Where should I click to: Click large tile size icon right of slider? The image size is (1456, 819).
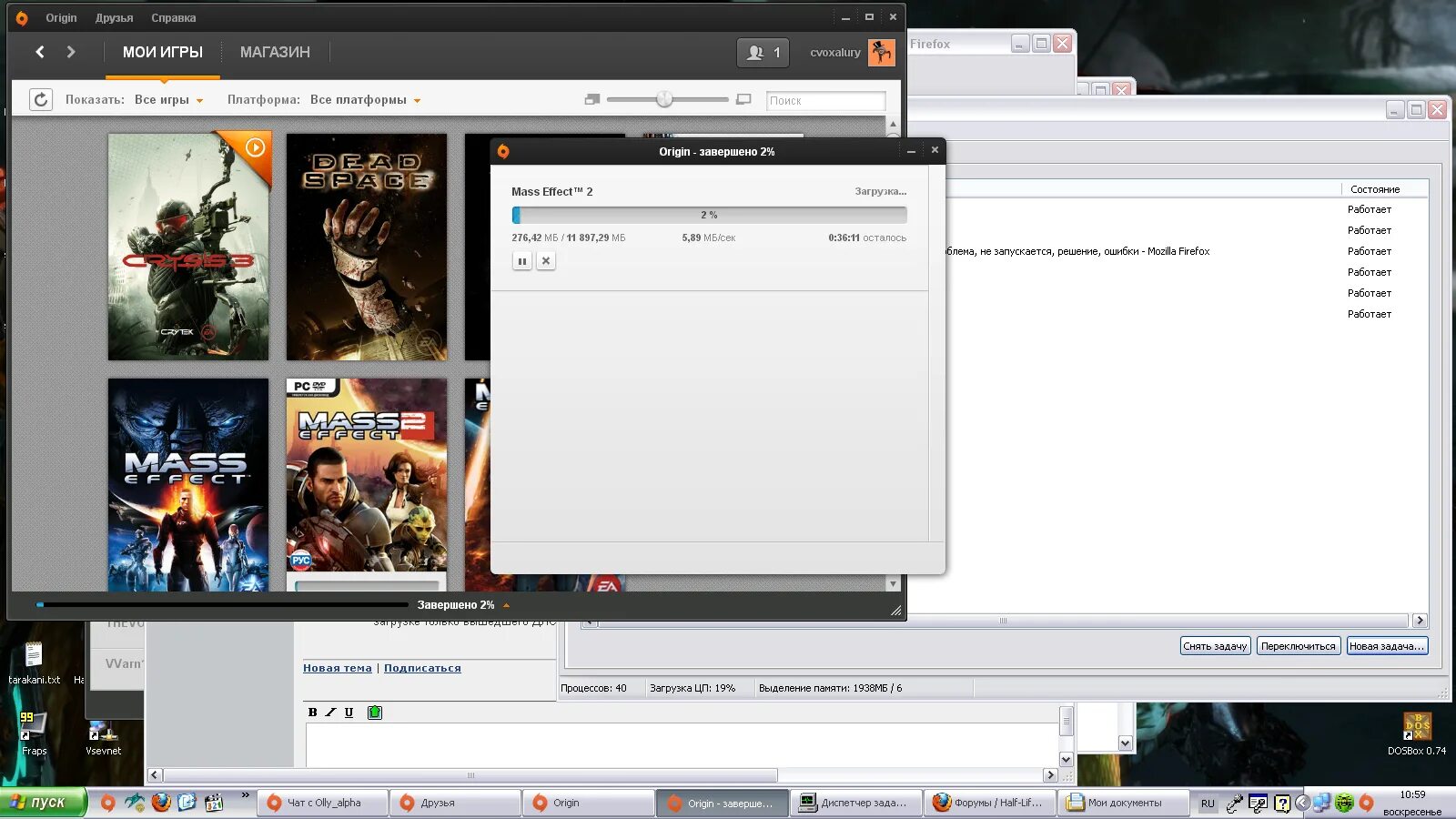click(743, 99)
